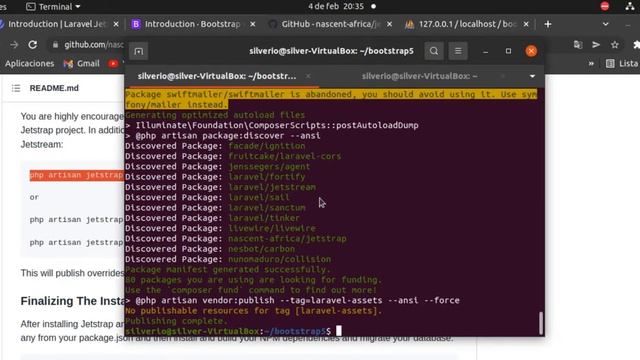Click the highlighted php artisan jetstrap command
Image resolution: width=640 pixels, height=360 pixels.
click(76, 175)
